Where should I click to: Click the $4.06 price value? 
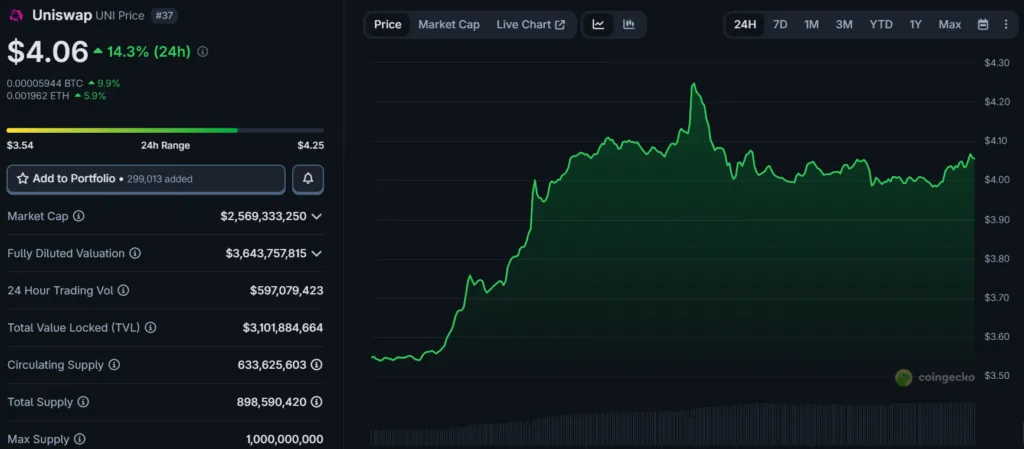(48, 52)
